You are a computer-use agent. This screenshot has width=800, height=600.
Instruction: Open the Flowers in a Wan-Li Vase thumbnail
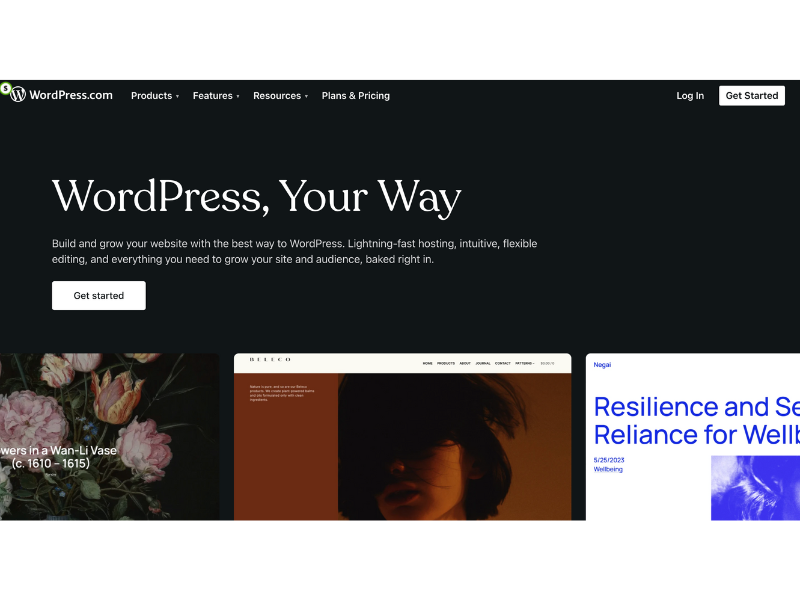coord(109,437)
